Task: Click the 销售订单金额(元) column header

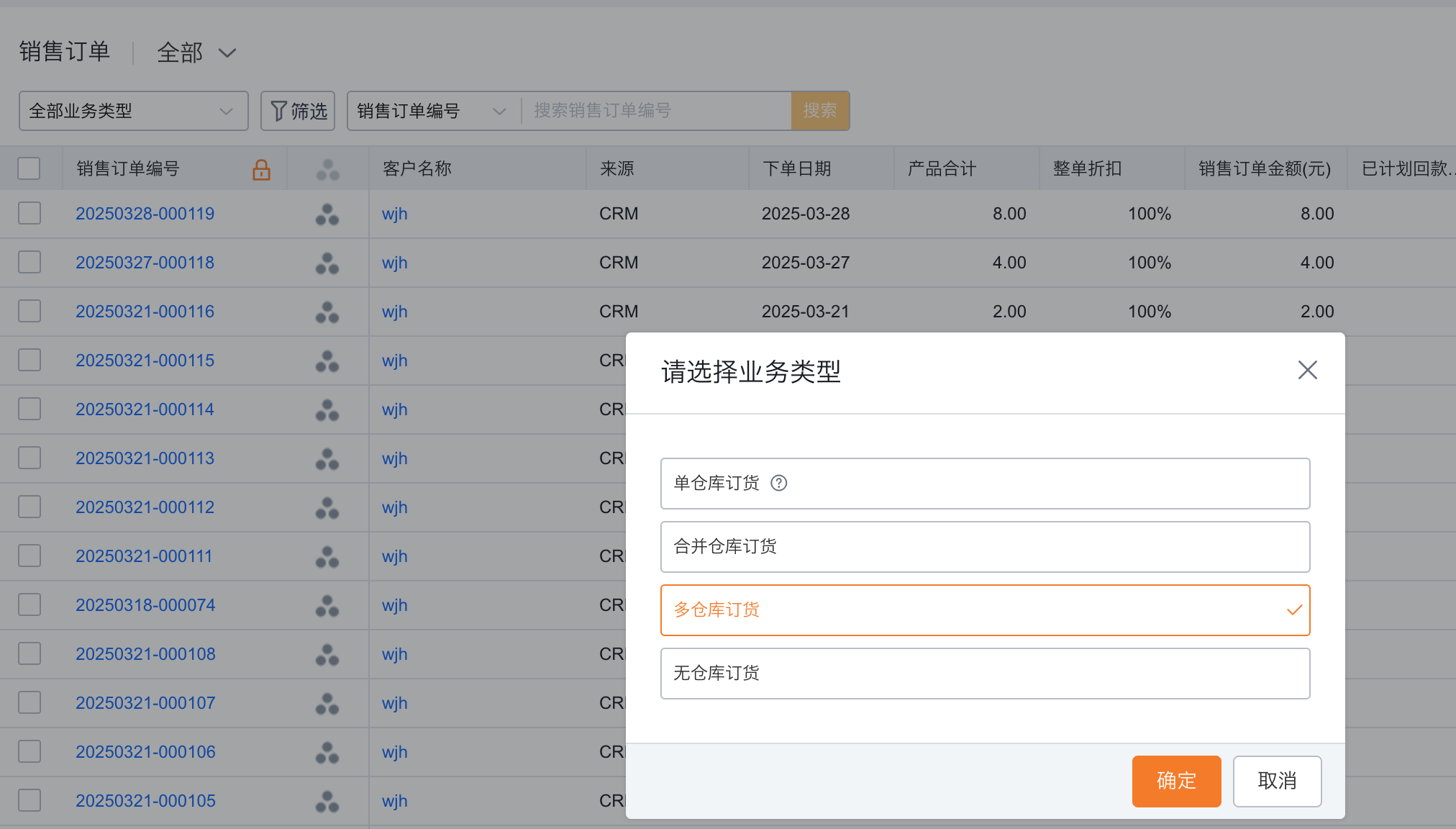Action: coord(1265,168)
